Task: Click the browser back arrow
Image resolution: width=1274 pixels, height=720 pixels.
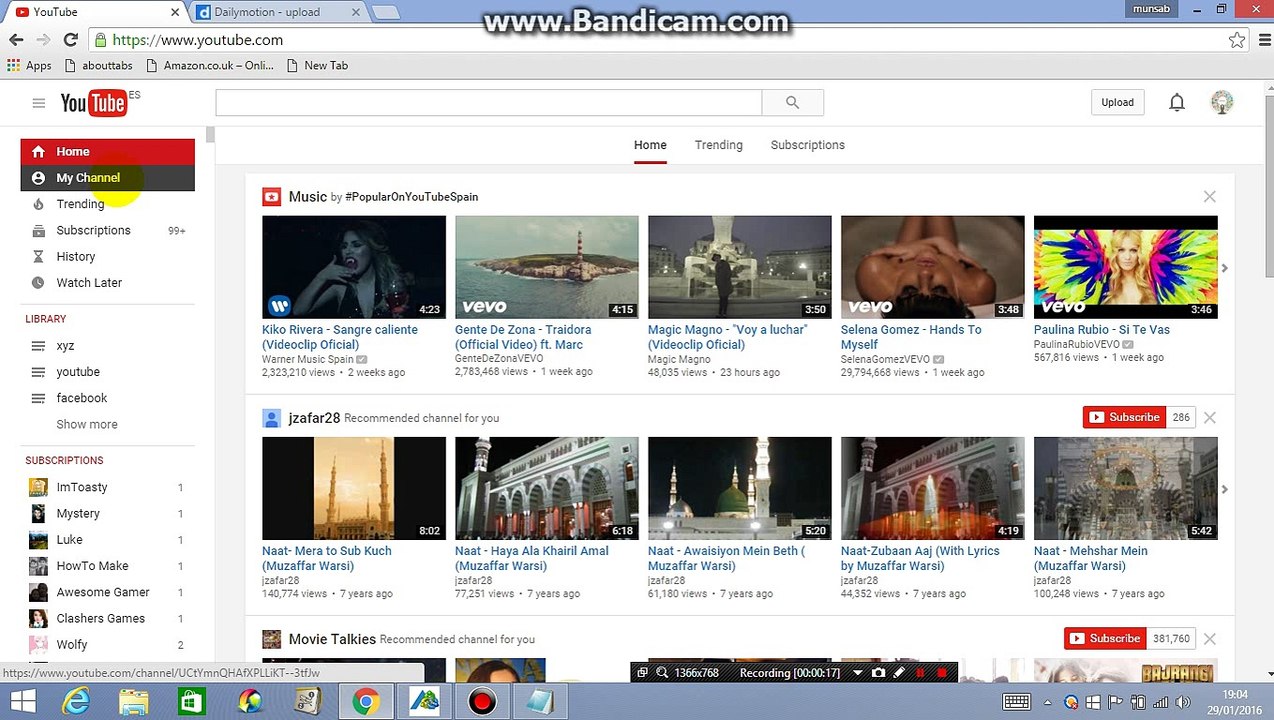Action: tap(16, 40)
